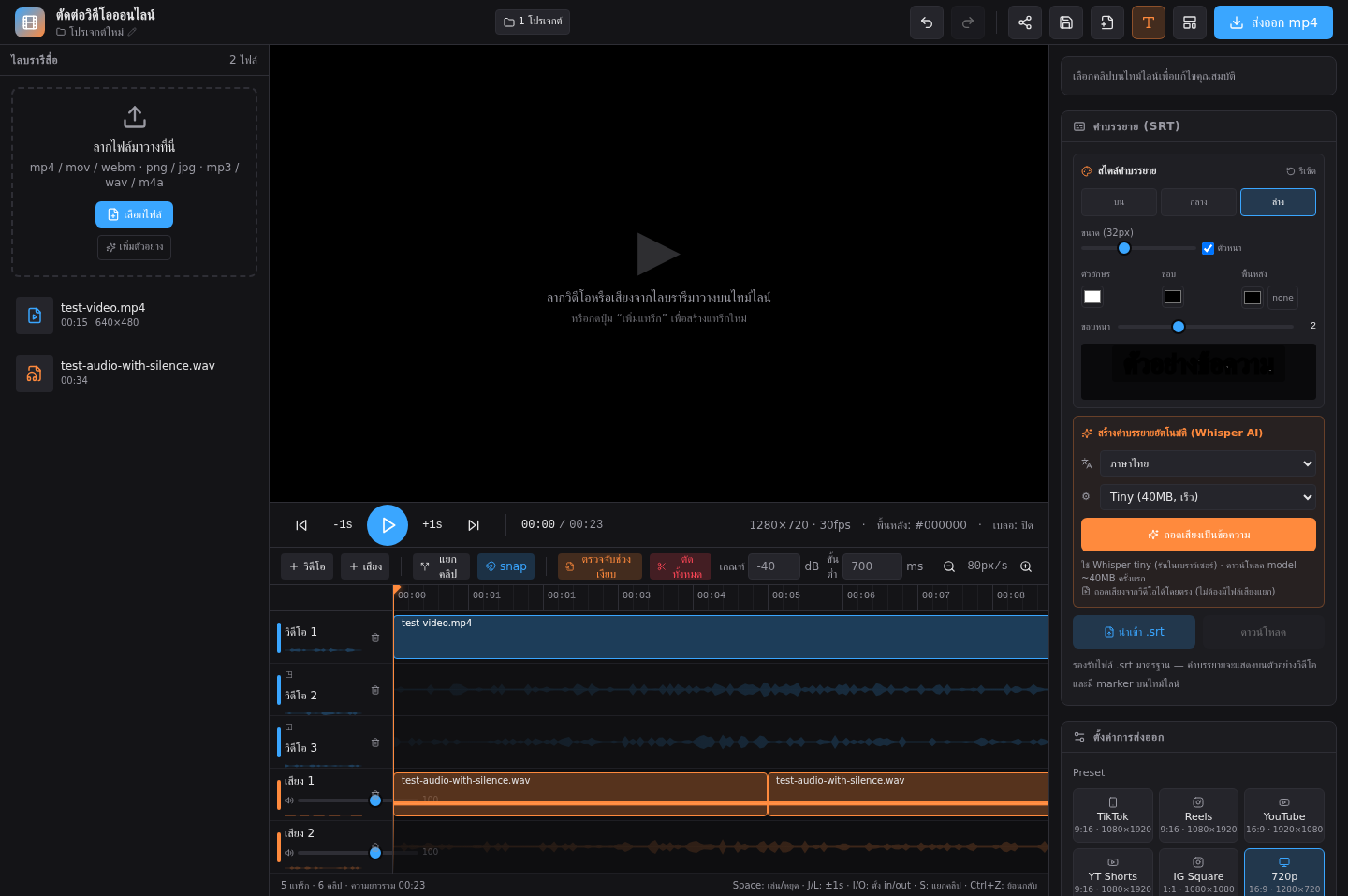Mute เสียง 2 via speaker icon

[289, 853]
